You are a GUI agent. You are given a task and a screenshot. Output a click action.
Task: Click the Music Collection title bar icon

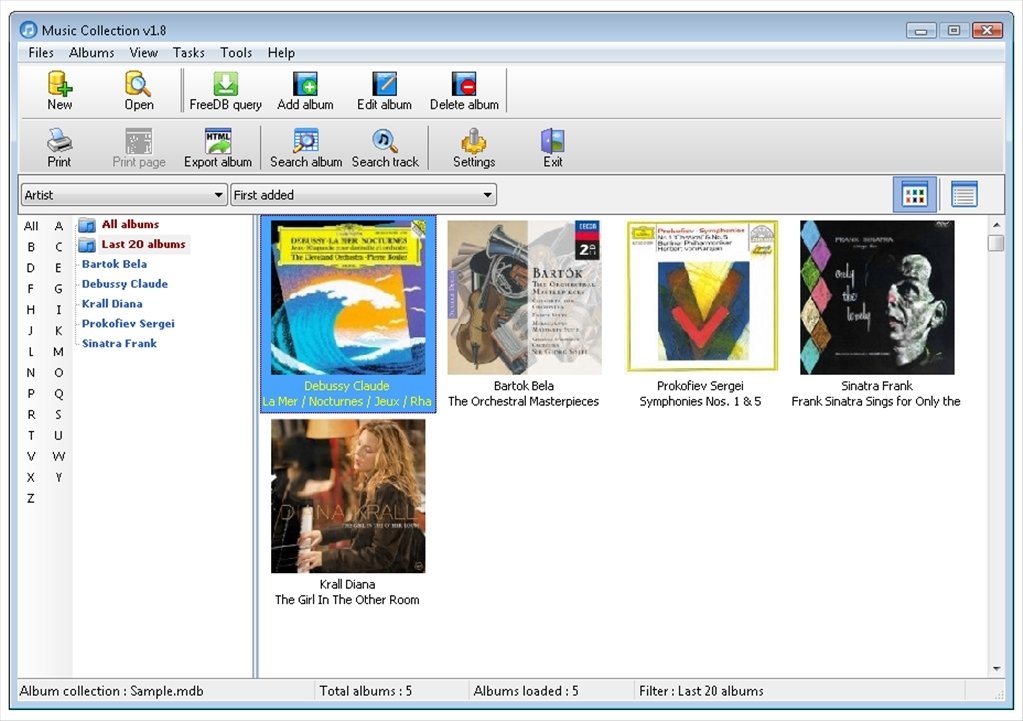(29, 30)
